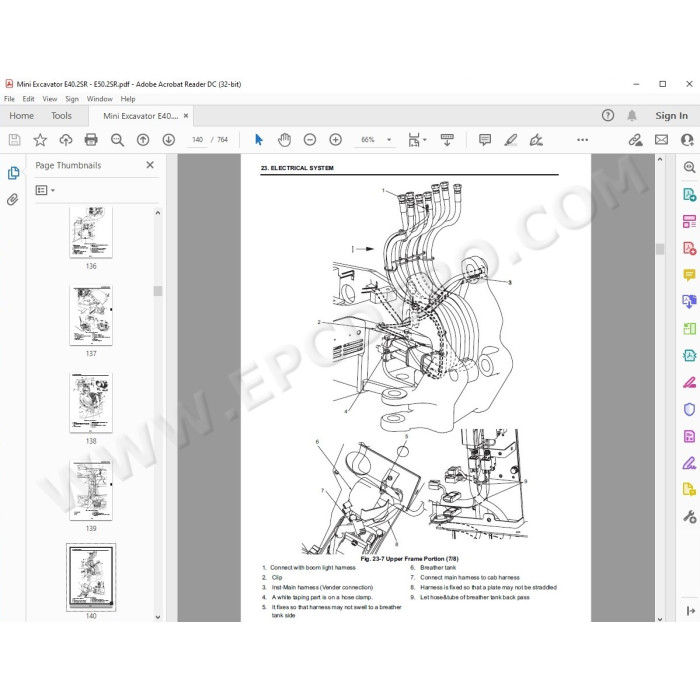Click thumbnails panel scroll down arrow
The image size is (700, 700).
coord(158,617)
